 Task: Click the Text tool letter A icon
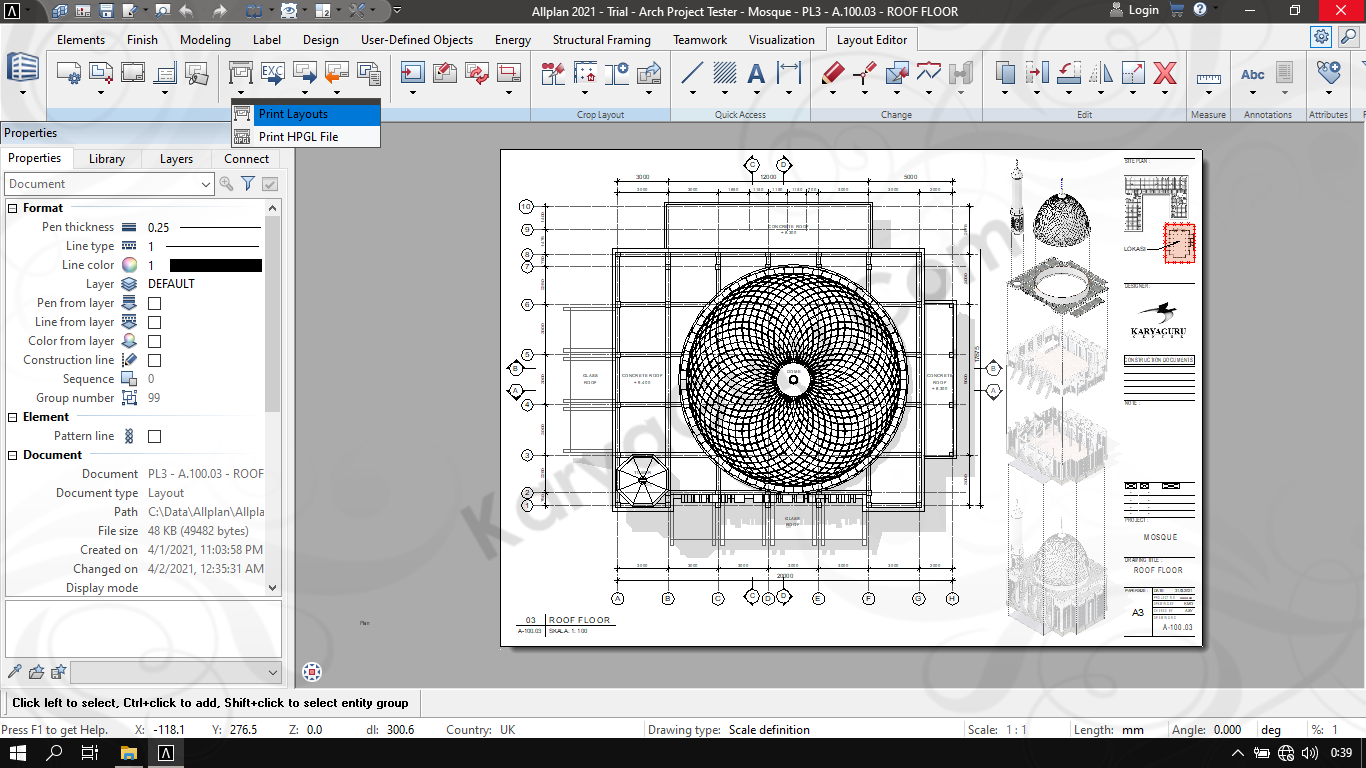(x=756, y=73)
